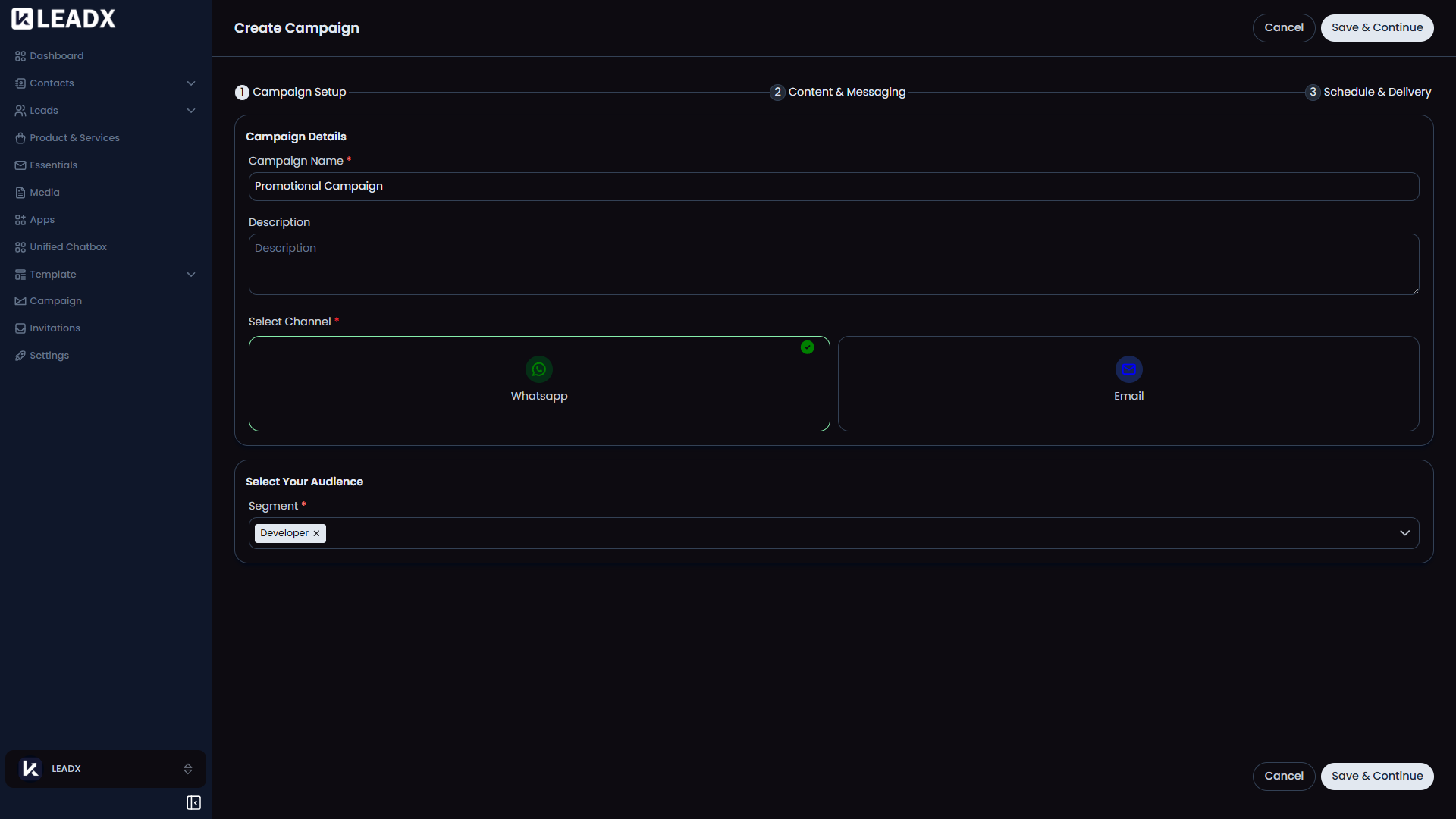The height and width of the screenshot is (819, 1456).
Task: Switch LEADX workspace selector
Action: click(106, 769)
